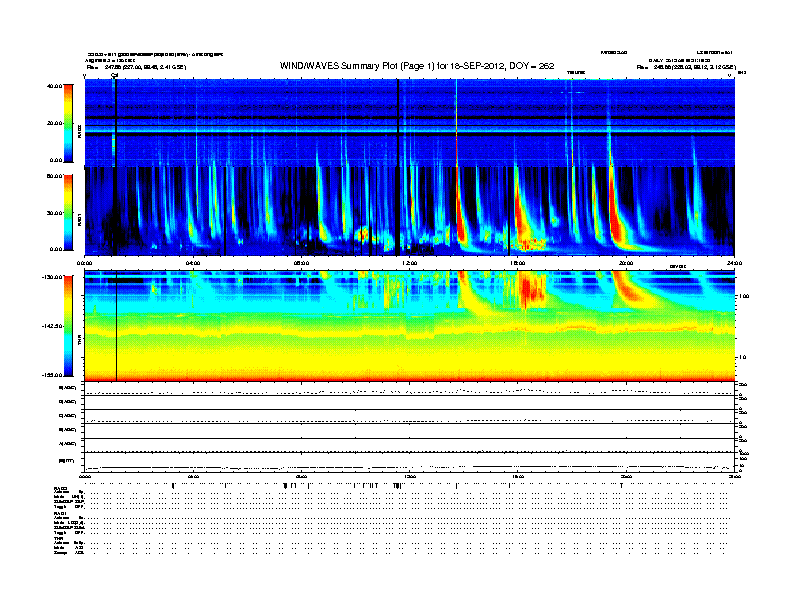Viewport: 792px width, 612px height.
Task: Click top-right Rs position text line
Action: pyautogui.click(x=686, y=67)
